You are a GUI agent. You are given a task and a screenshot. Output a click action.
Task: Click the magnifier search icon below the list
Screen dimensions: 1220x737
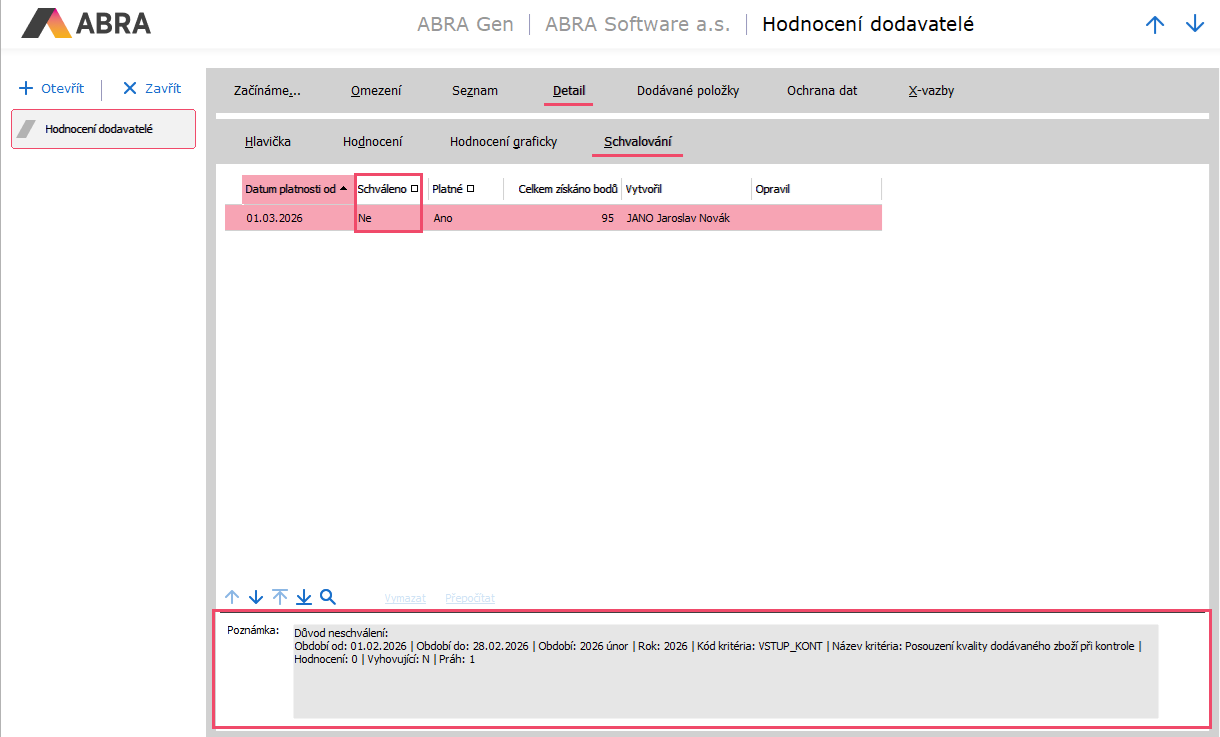(x=328, y=597)
